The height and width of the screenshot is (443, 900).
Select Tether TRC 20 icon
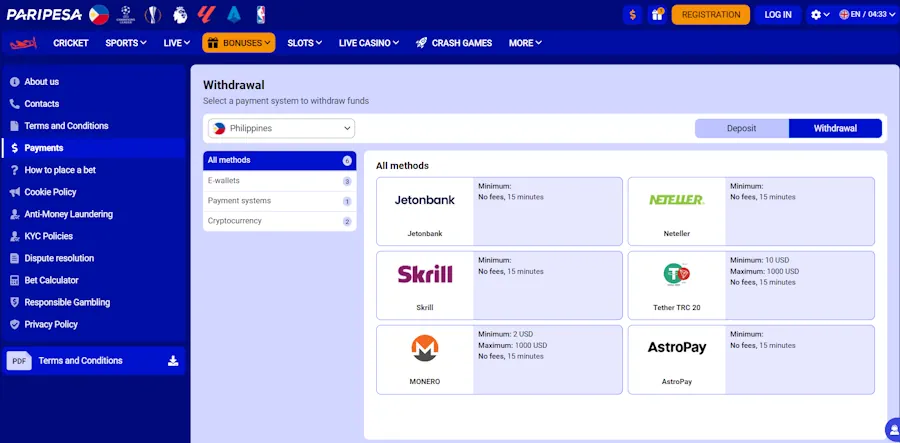pos(677,274)
